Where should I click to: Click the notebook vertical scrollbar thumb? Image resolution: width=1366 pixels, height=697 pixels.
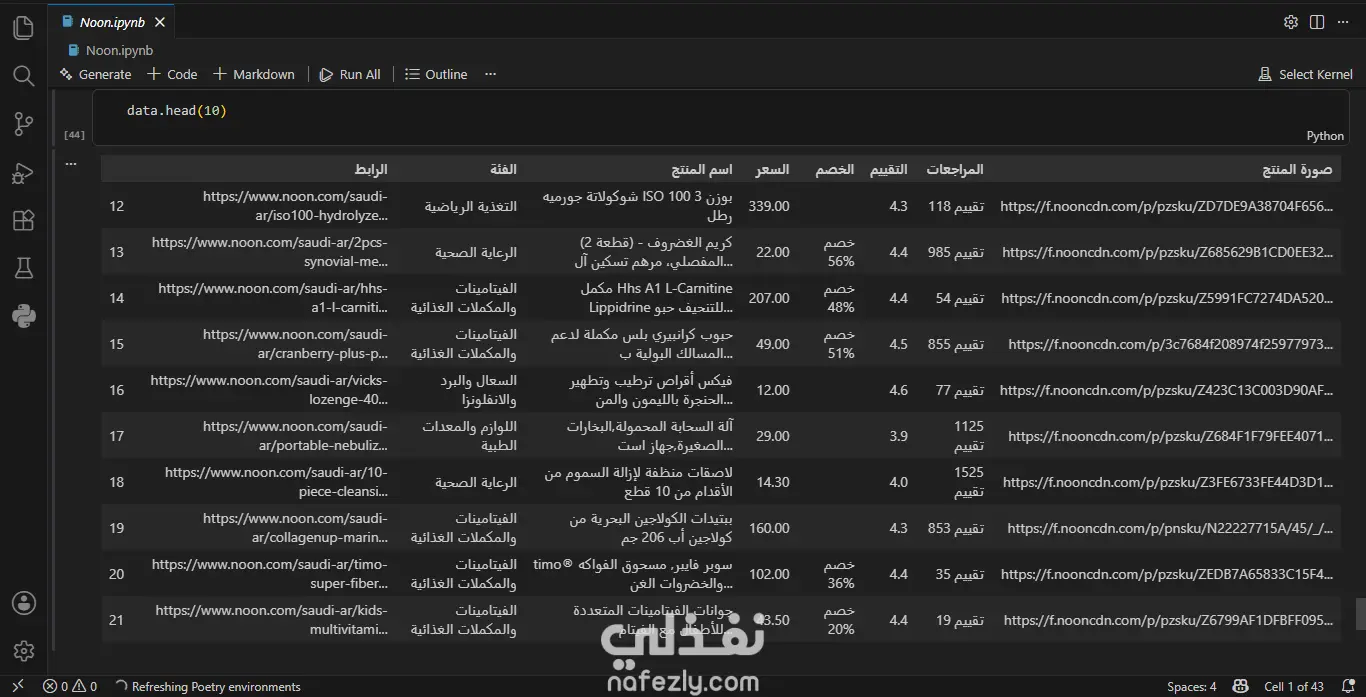coord(1360,613)
